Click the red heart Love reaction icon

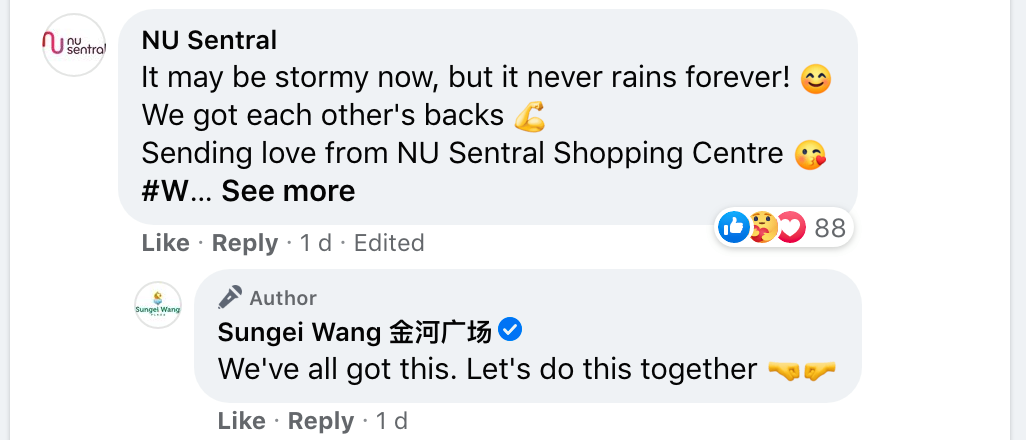pyautogui.click(x=790, y=228)
